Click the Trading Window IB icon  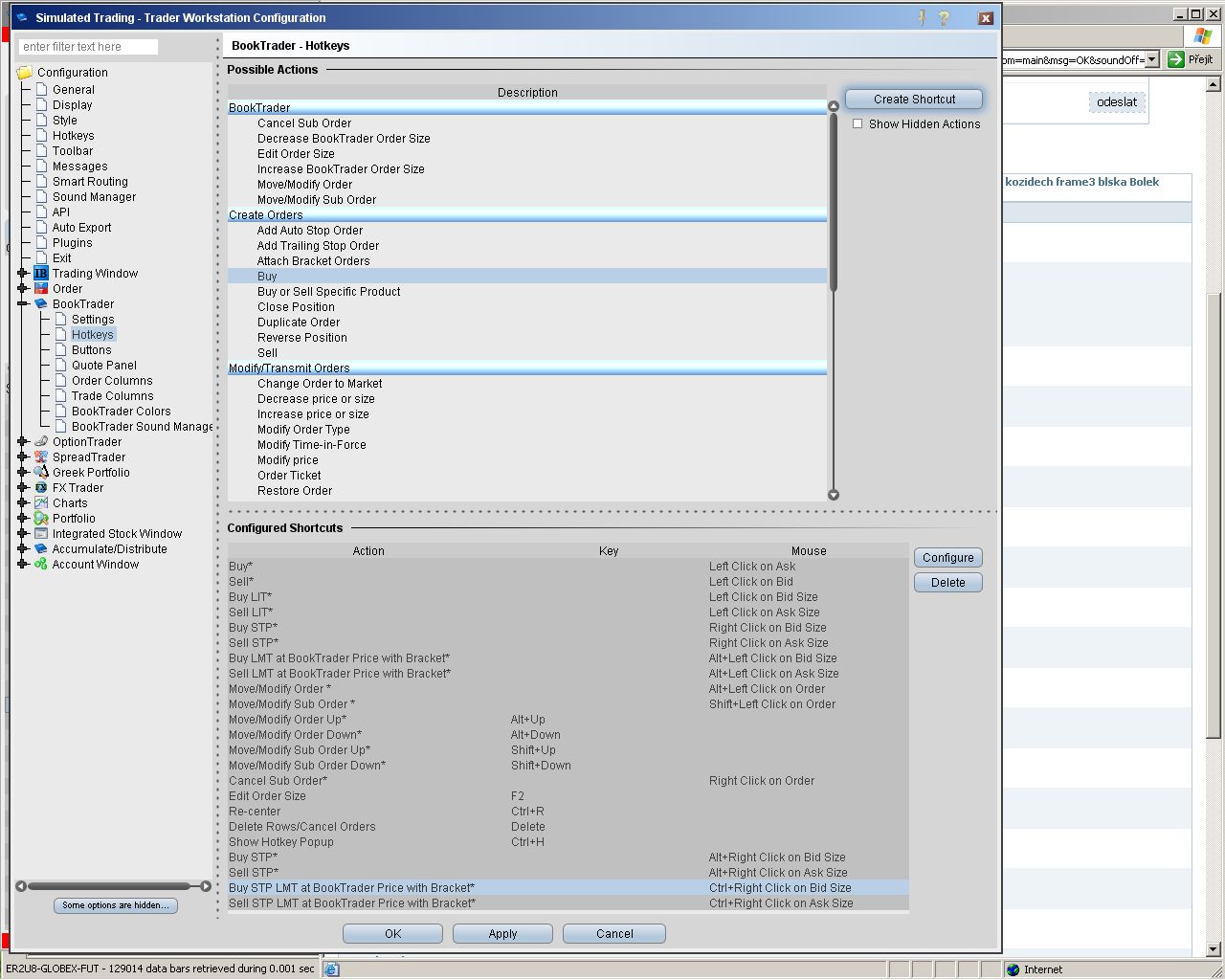(x=41, y=274)
